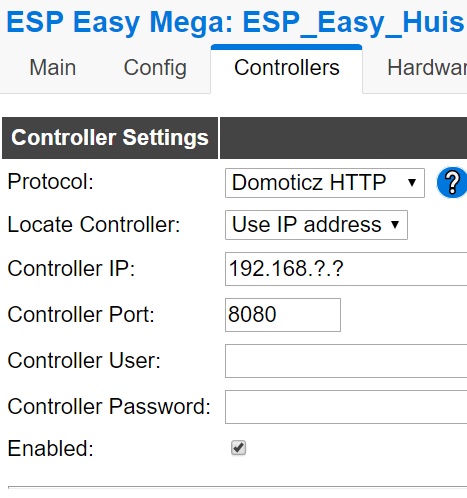This screenshot has width=467, height=498.
Task: Click the Enabled: label text
Action: pos(51,448)
